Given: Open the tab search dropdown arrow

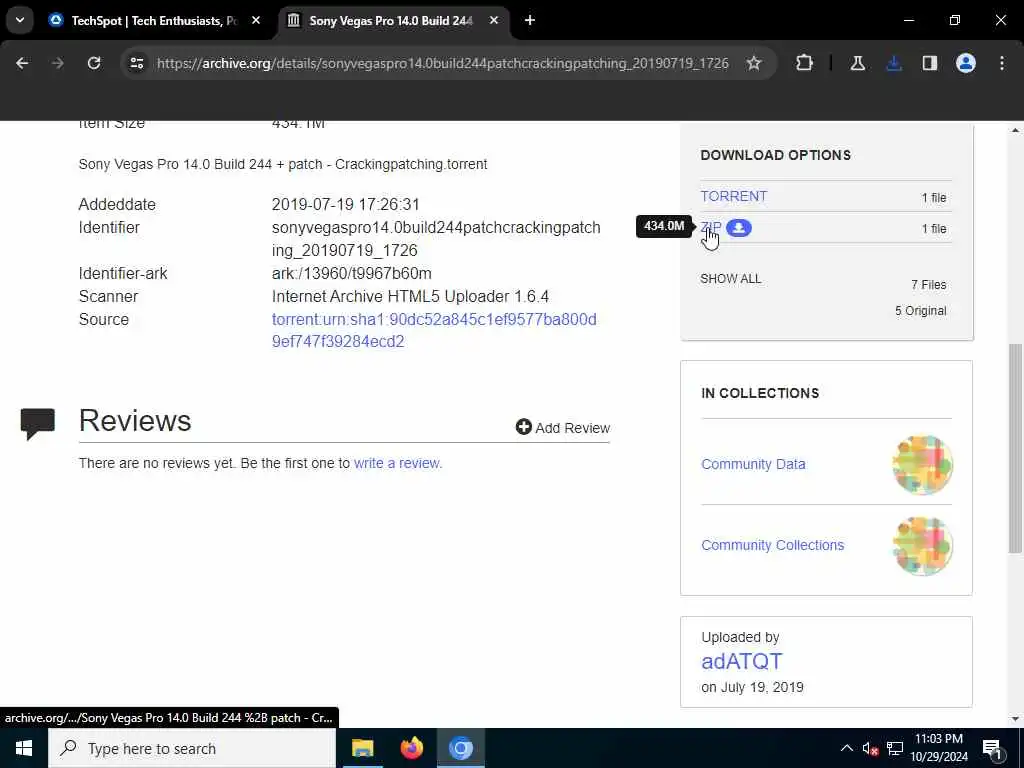Looking at the screenshot, I should pos(20,20).
